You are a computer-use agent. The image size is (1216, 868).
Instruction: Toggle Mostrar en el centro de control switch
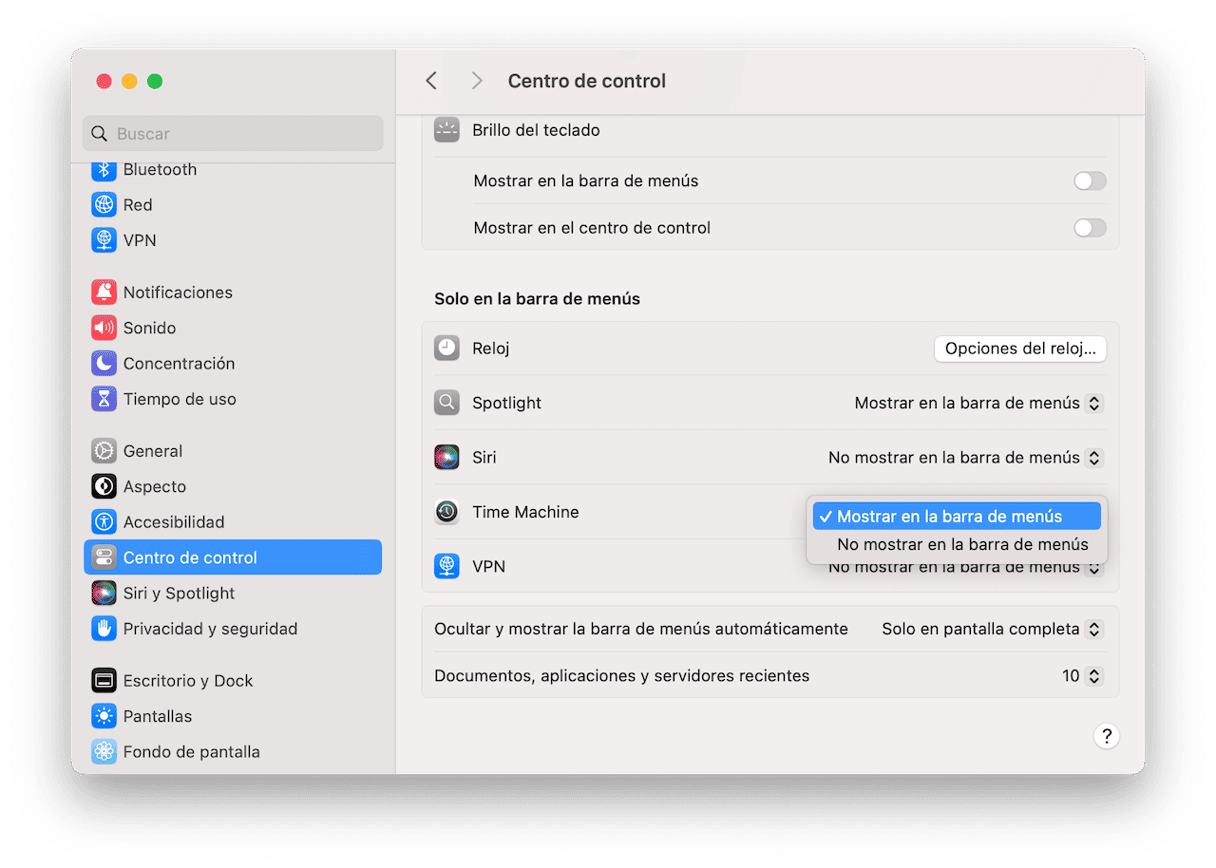point(1089,228)
